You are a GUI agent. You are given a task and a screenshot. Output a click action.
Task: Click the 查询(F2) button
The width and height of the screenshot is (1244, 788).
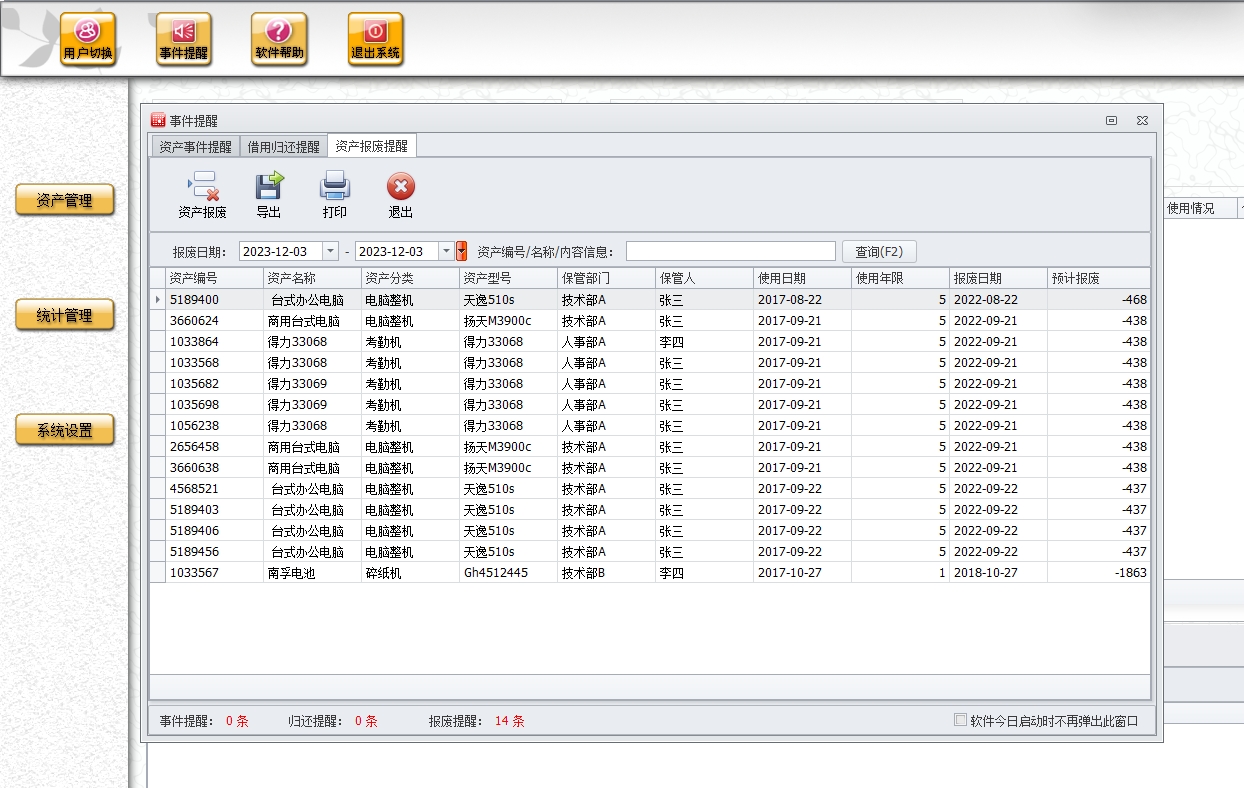point(879,251)
